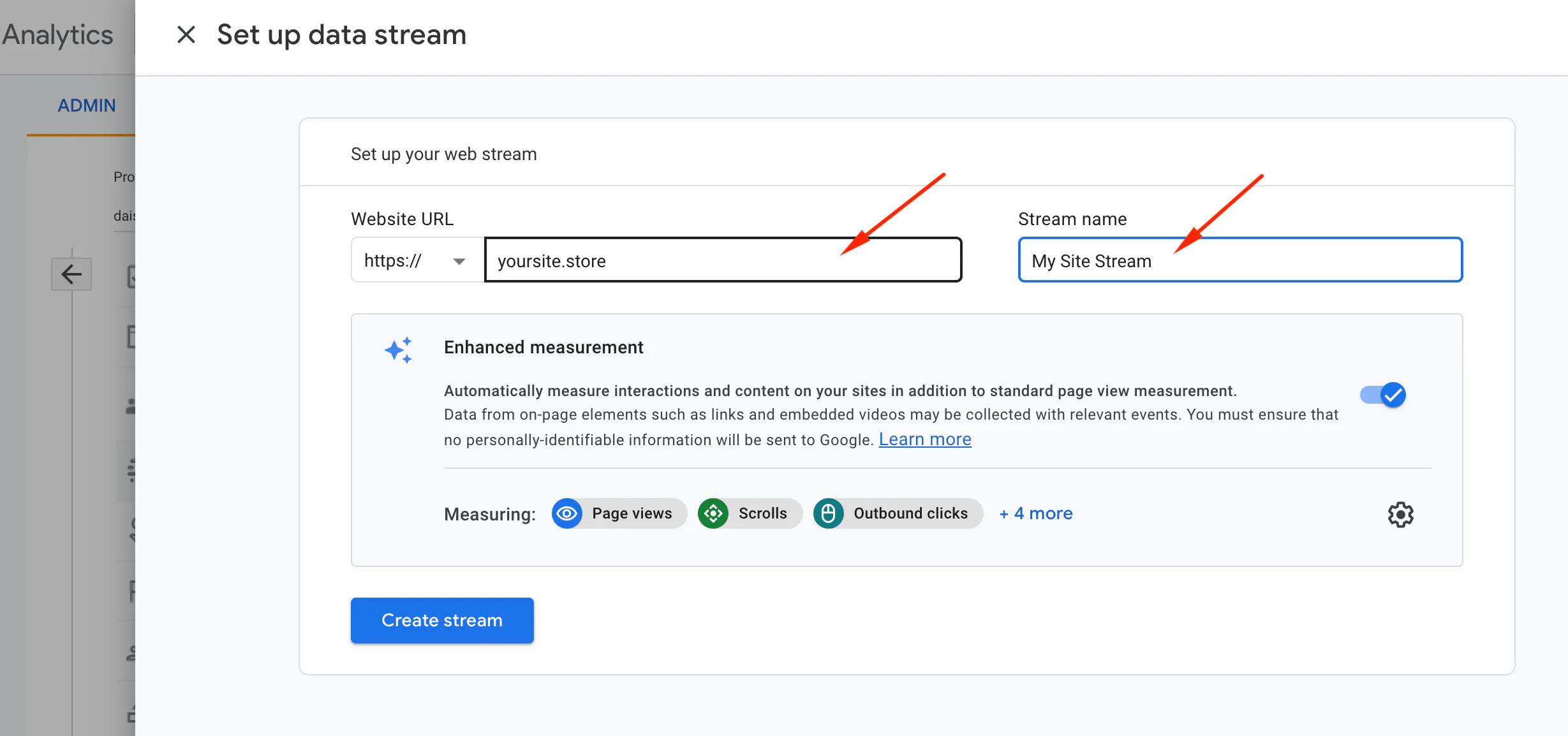This screenshot has height=736, width=1568.
Task: Select the Page views chip
Action: tap(632, 513)
